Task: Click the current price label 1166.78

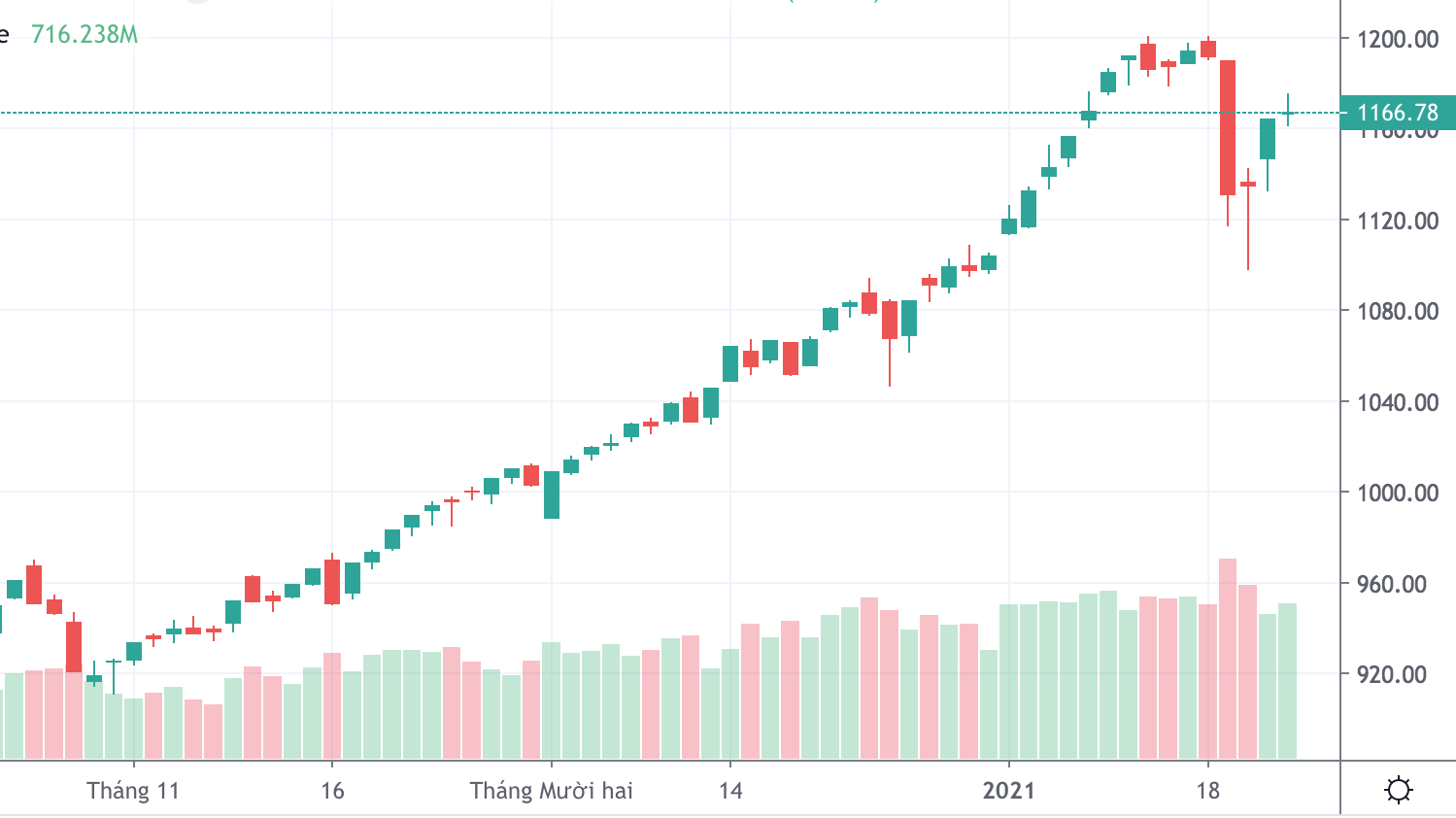Action: pyautogui.click(x=1397, y=113)
